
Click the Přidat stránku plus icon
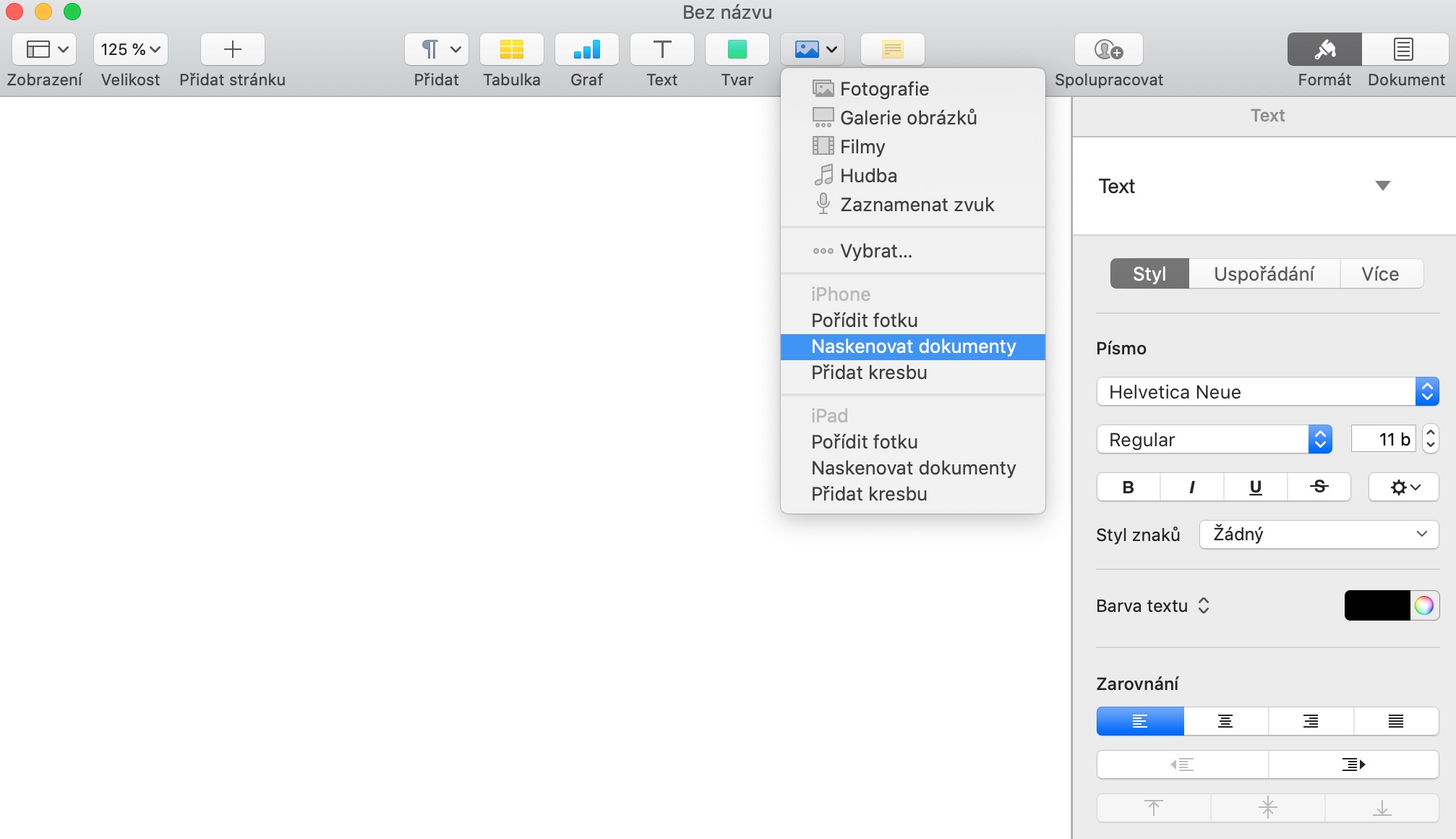[232, 49]
